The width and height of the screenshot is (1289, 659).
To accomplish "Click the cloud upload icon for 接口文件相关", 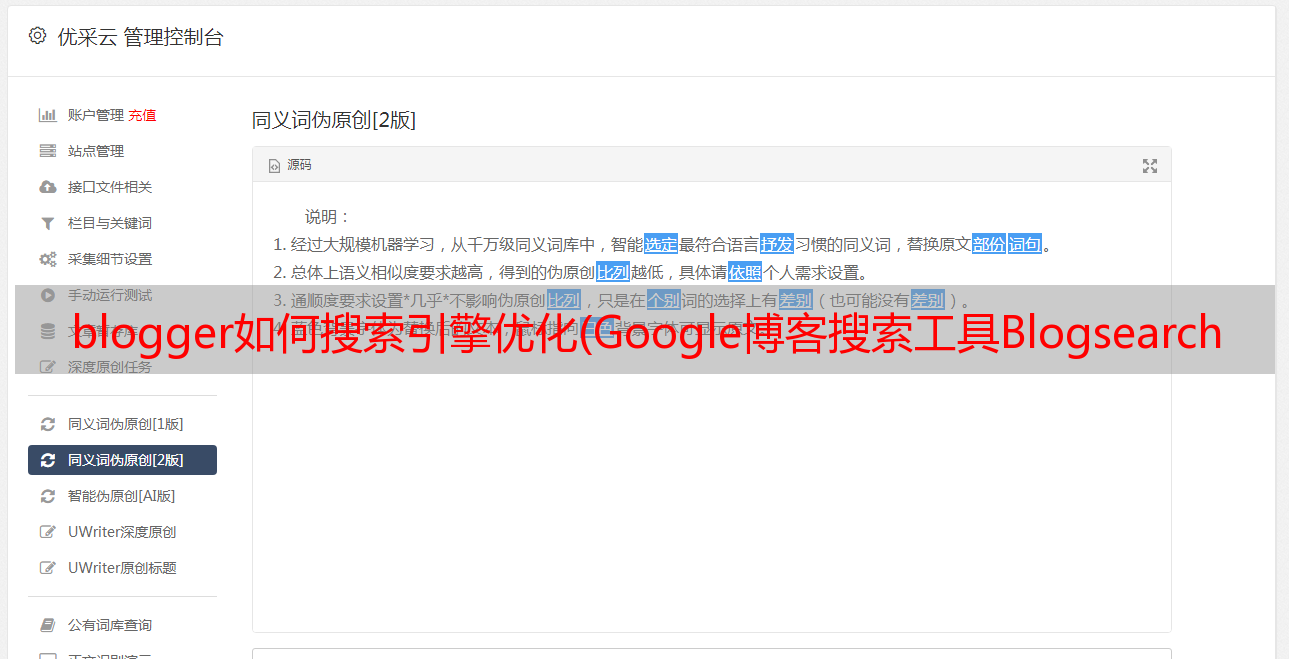I will [47, 187].
